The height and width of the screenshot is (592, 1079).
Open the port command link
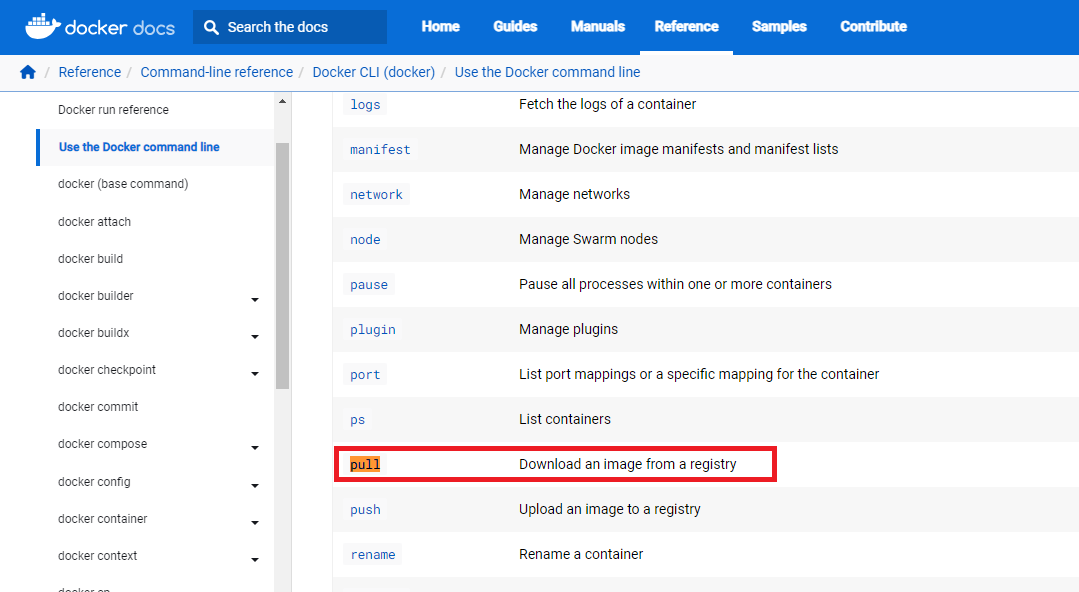[365, 375]
